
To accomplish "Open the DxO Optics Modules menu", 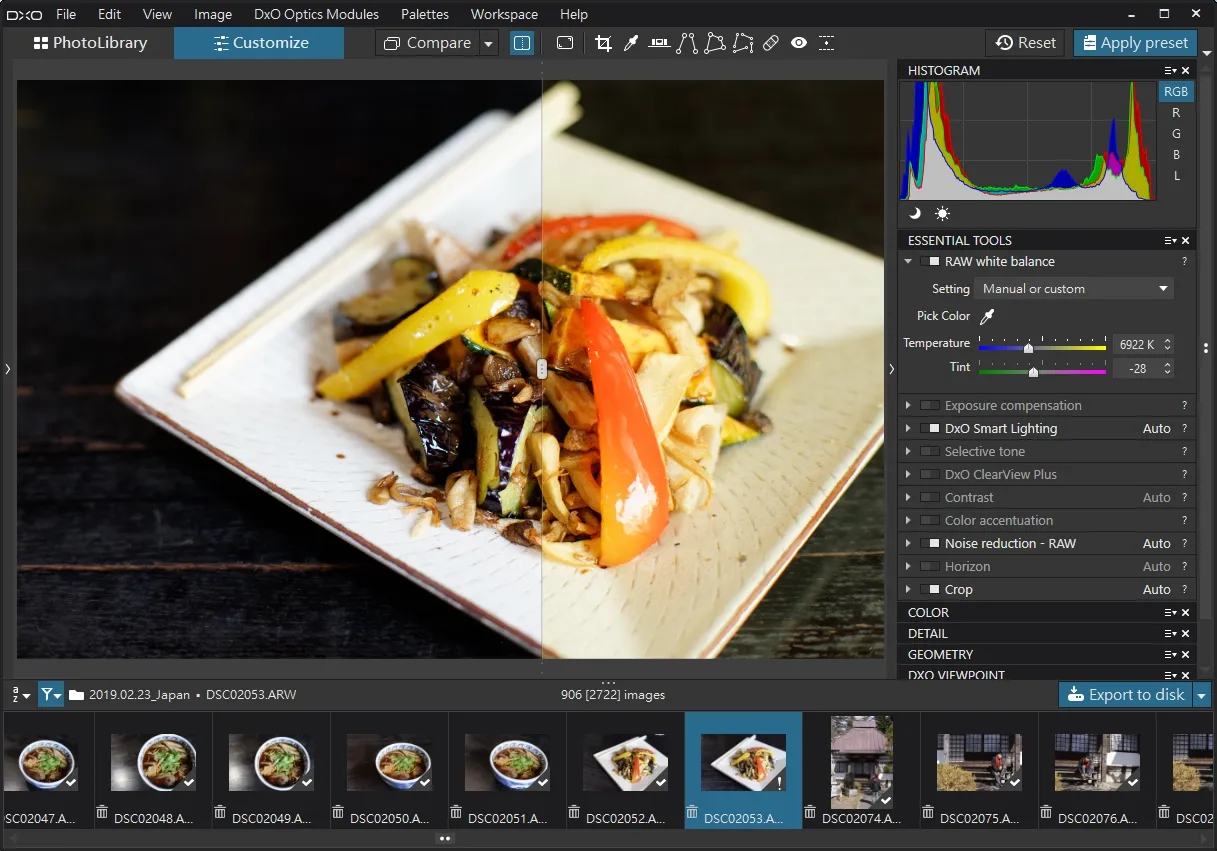I will pyautogui.click(x=317, y=14).
